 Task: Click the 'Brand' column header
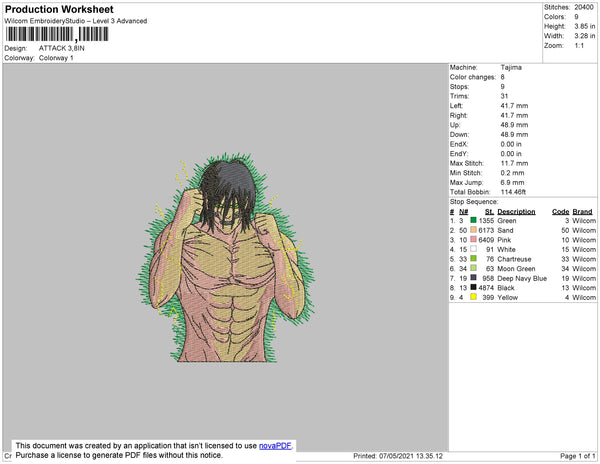pos(582,212)
